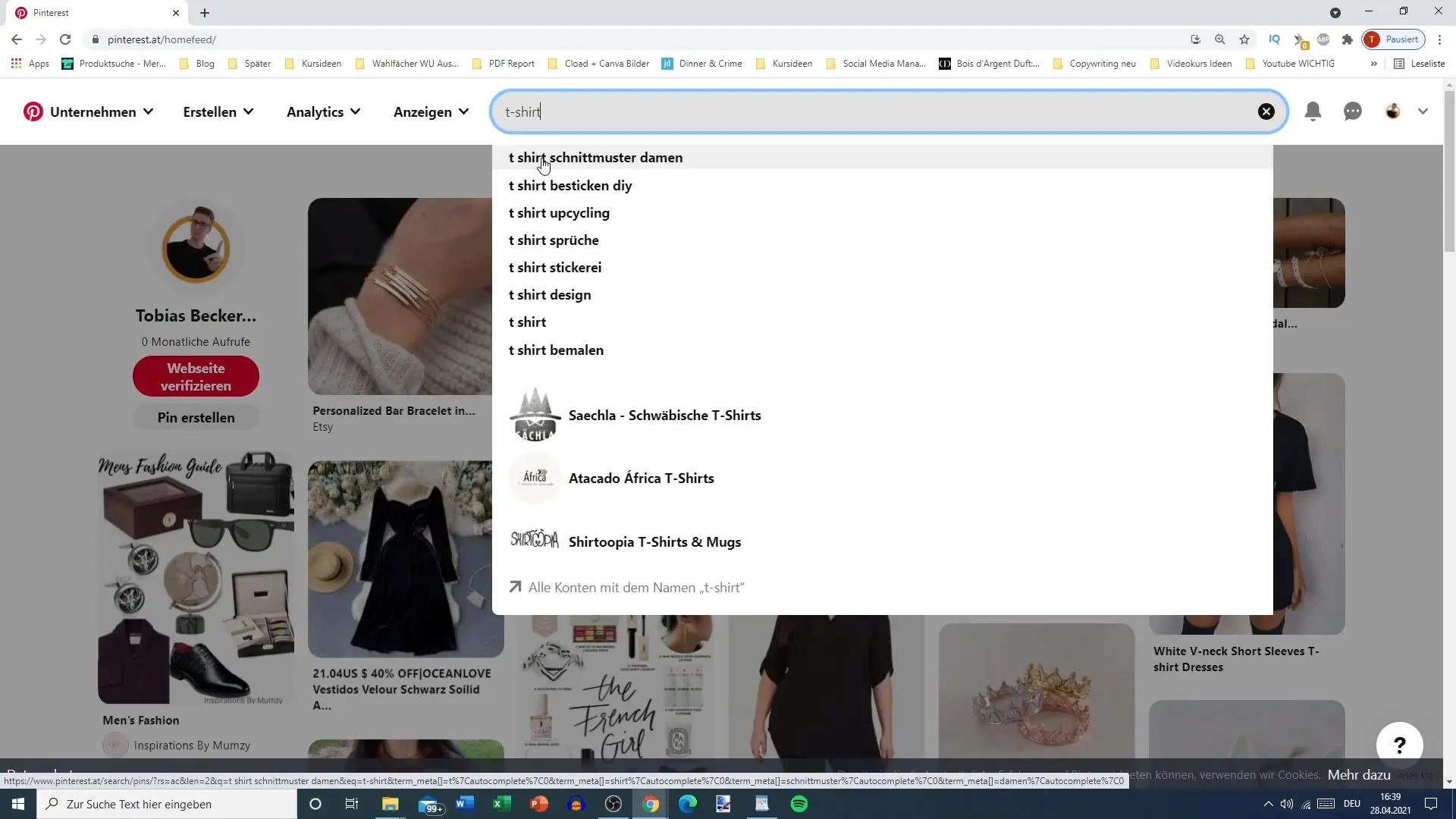Click the user profile account icon

1393,111
